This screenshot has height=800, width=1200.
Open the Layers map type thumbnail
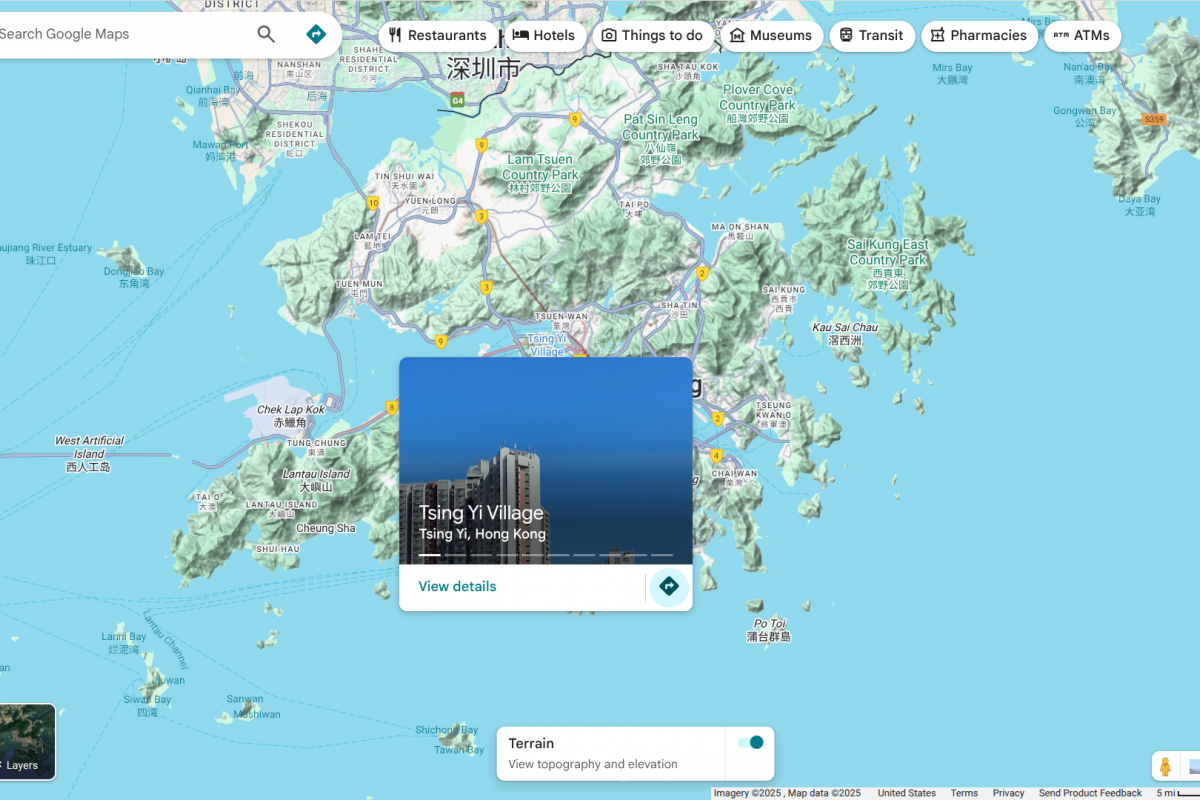click(x=25, y=742)
